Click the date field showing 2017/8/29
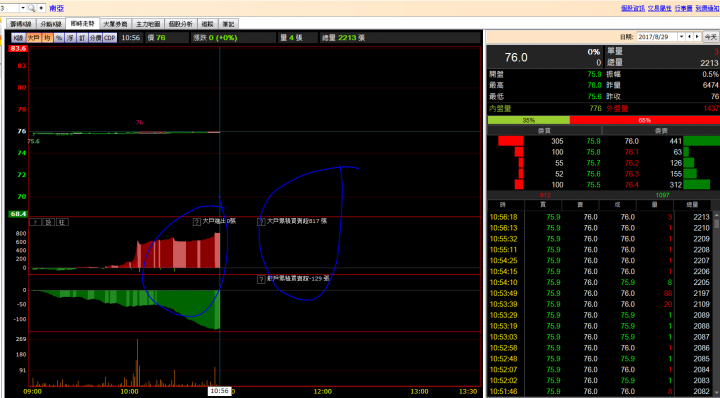Image resolution: width=720 pixels, height=398 pixels. click(657, 37)
